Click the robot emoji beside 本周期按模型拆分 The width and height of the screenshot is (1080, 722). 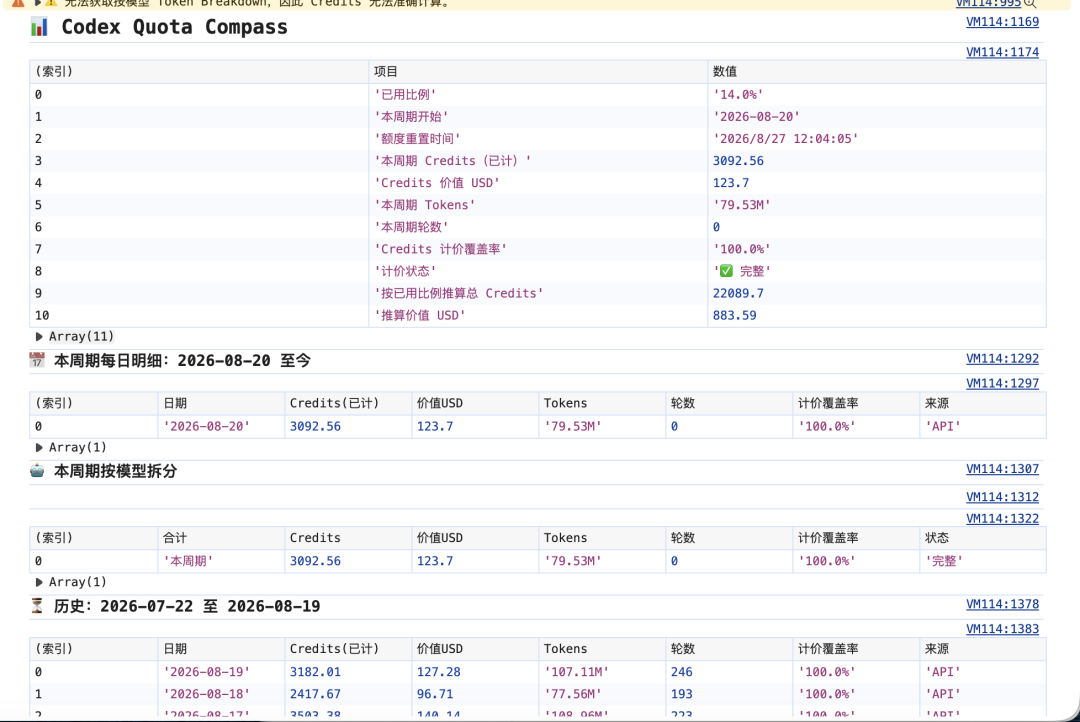click(x=37, y=471)
